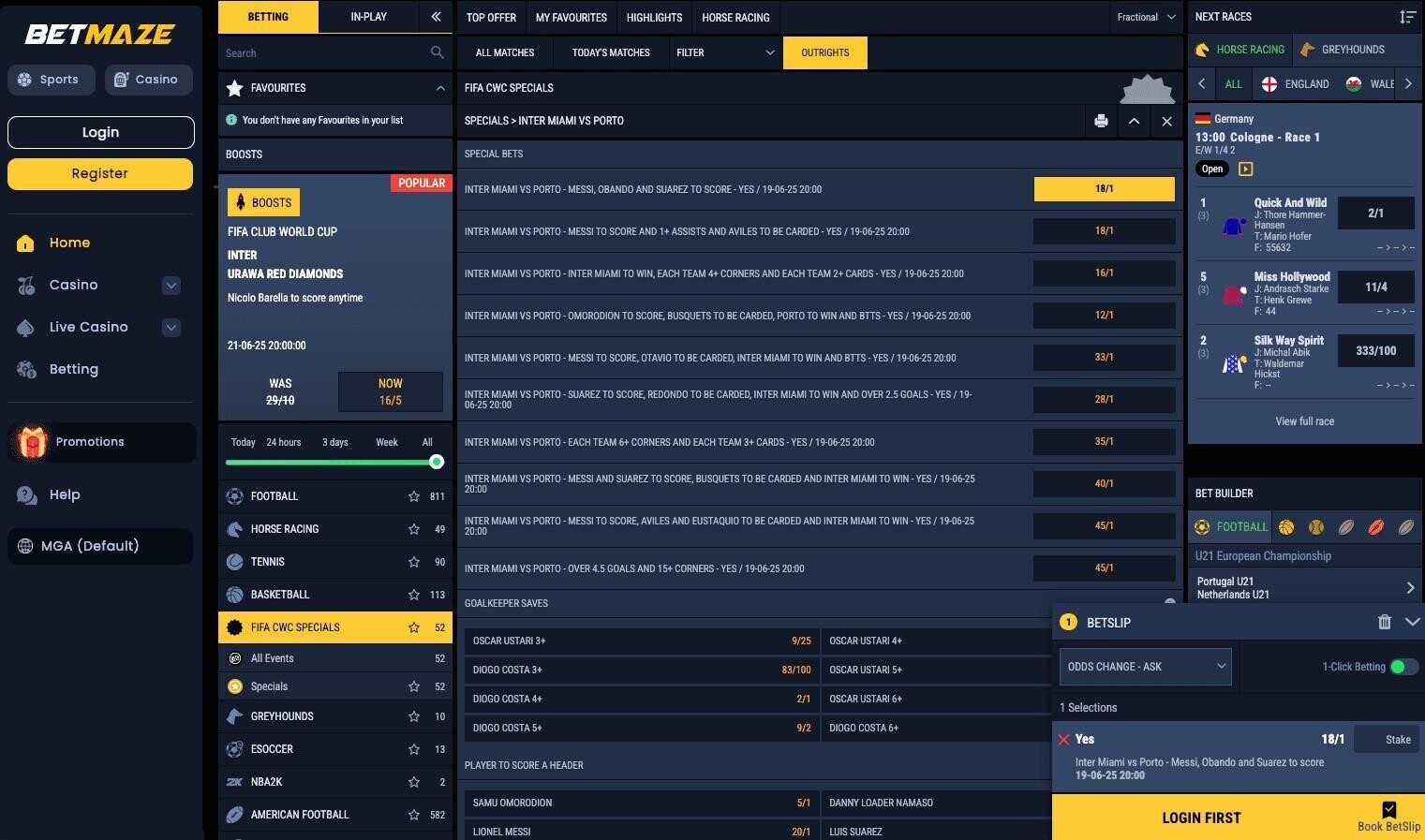
Task: Select 2/1 odds for Quick And Wild
Action: (1375, 214)
